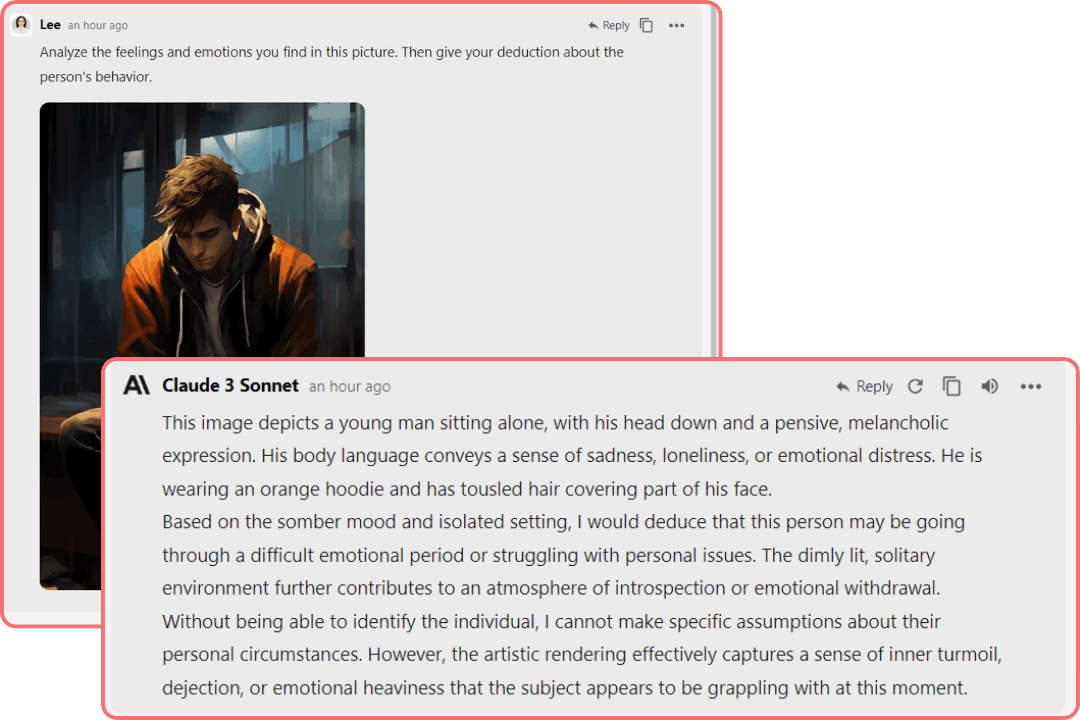Click paragraph starting 'This image depicts a young man'
Viewport: 1080px width, 720px height.
(572, 456)
